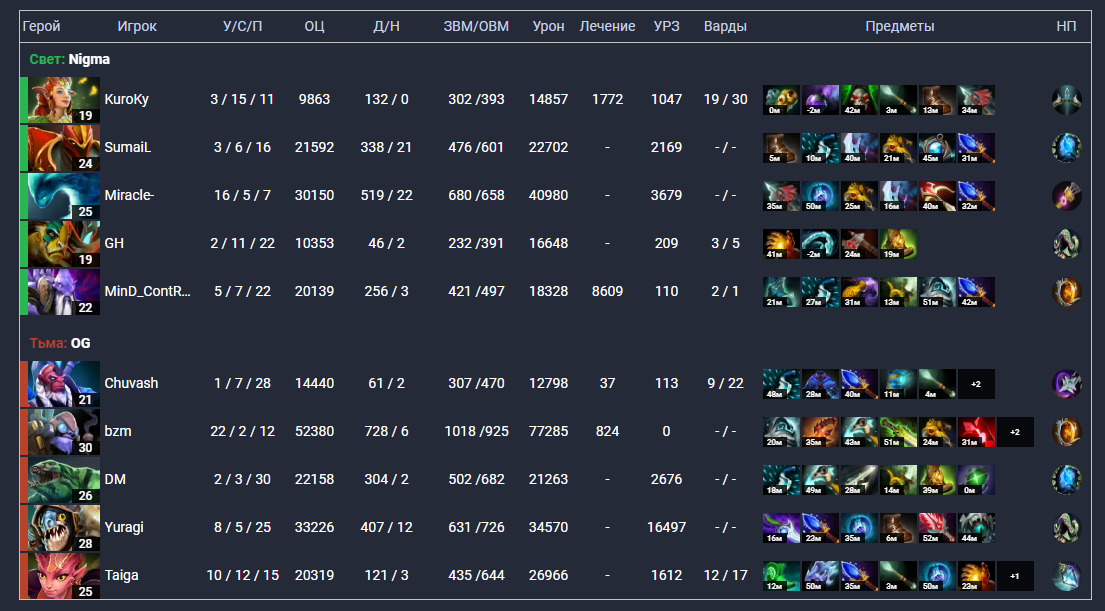Expand the +2 extra items in bzm's row

[x=1015, y=432]
